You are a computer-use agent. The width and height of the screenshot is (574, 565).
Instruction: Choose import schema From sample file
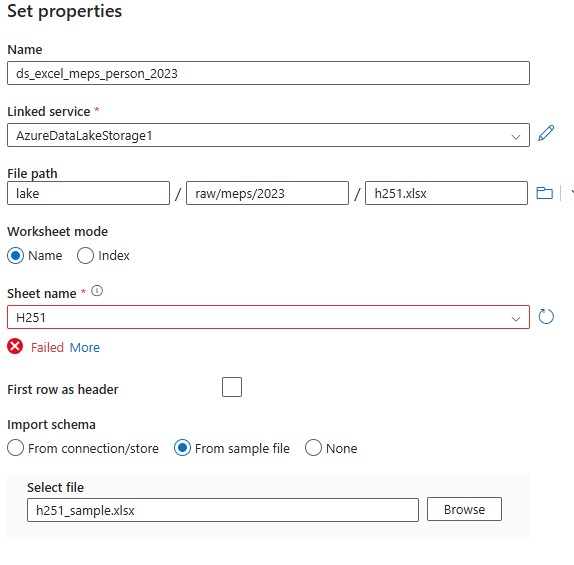point(182,448)
